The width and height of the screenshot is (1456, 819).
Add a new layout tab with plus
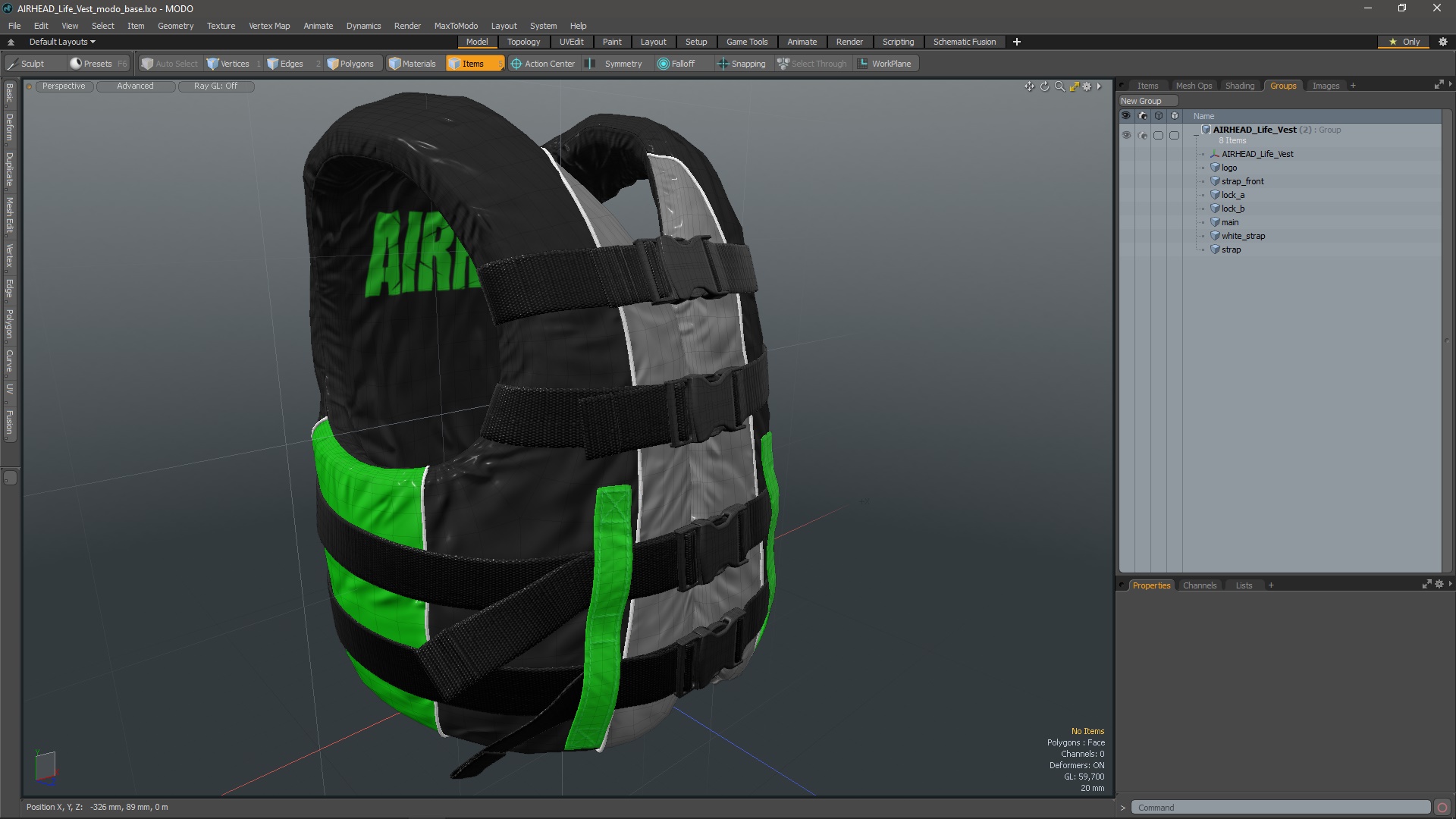(x=1016, y=42)
